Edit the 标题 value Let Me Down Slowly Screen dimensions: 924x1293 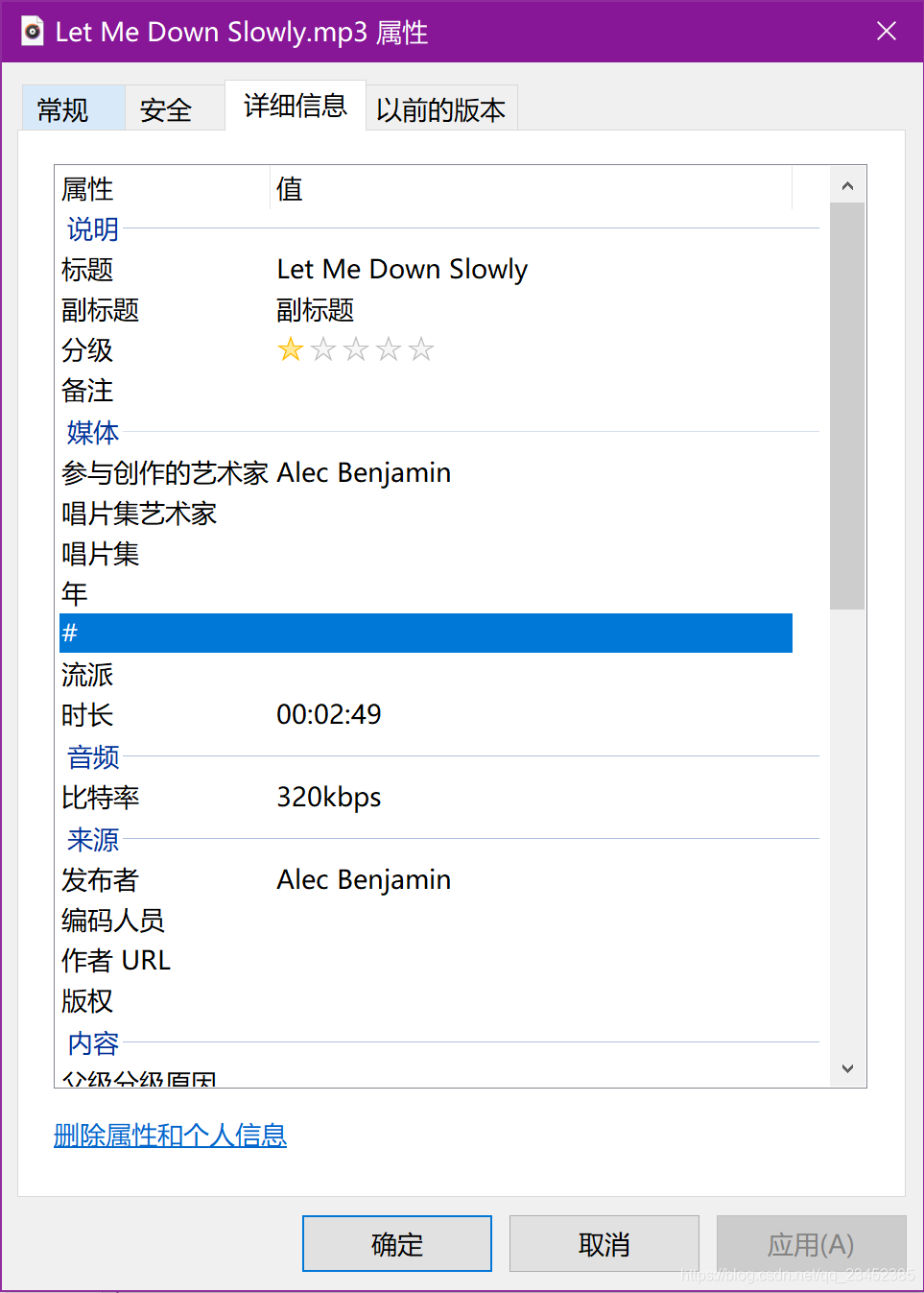[402, 269]
